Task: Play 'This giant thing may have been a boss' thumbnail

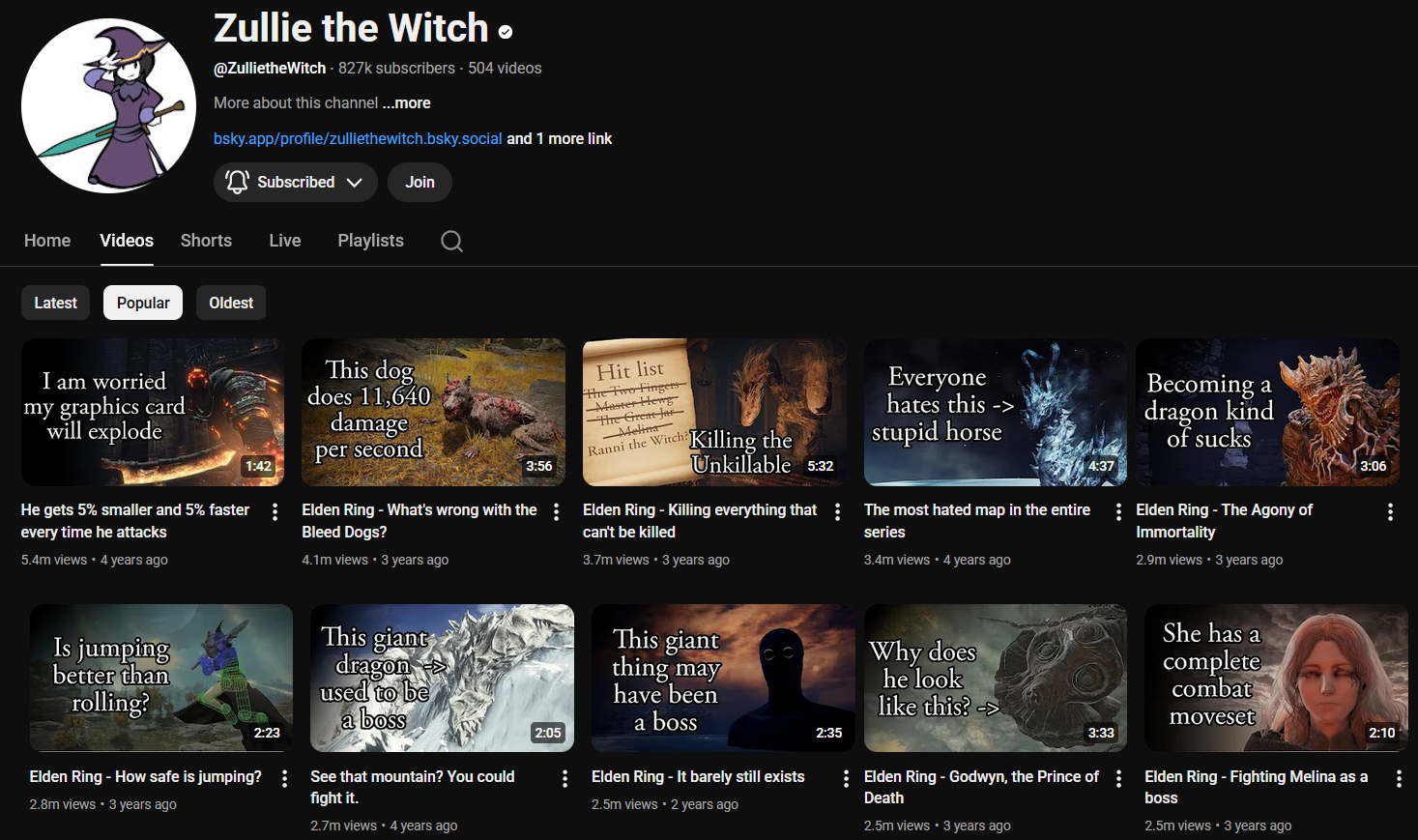Action: [723, 678]
